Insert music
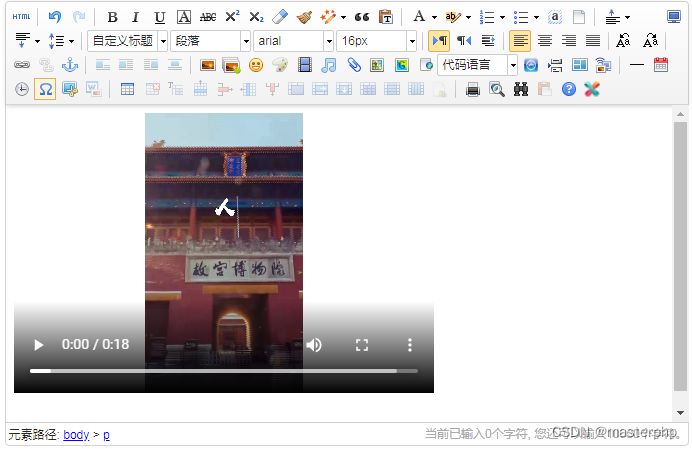The image size is (692, 449). [328, 65]
